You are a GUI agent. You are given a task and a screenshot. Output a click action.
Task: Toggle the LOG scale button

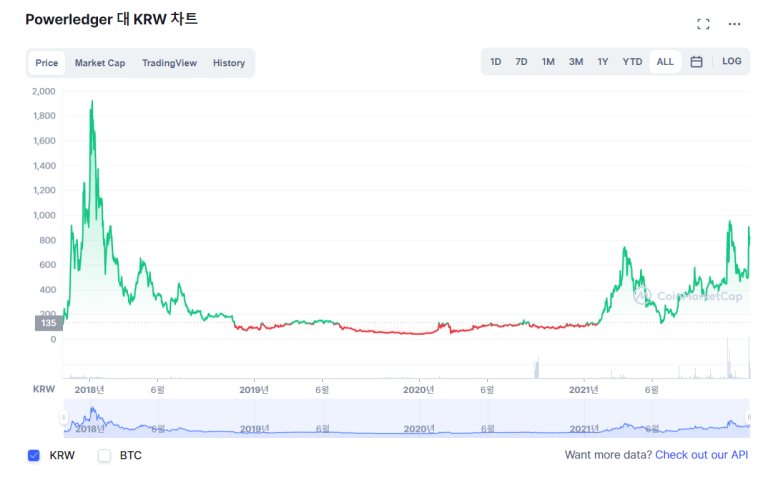click(x=732, y=61)
